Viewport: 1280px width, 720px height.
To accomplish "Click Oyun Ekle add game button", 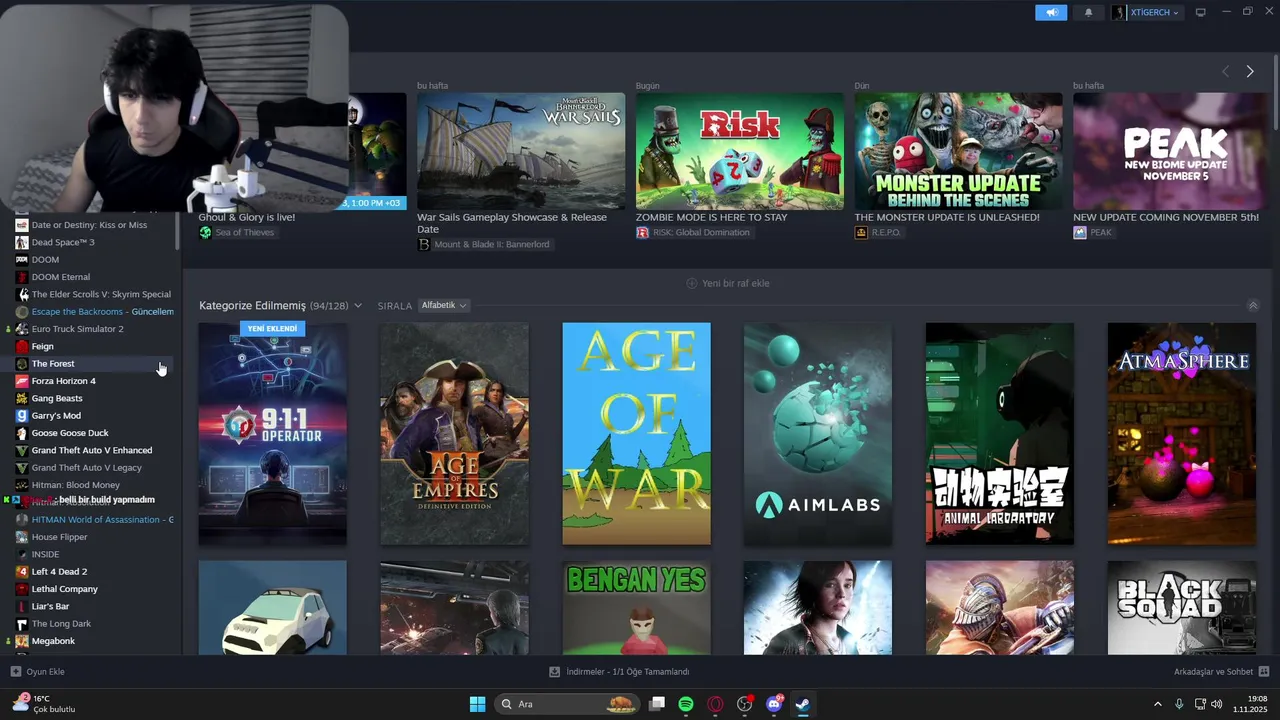I will (37, 672).
